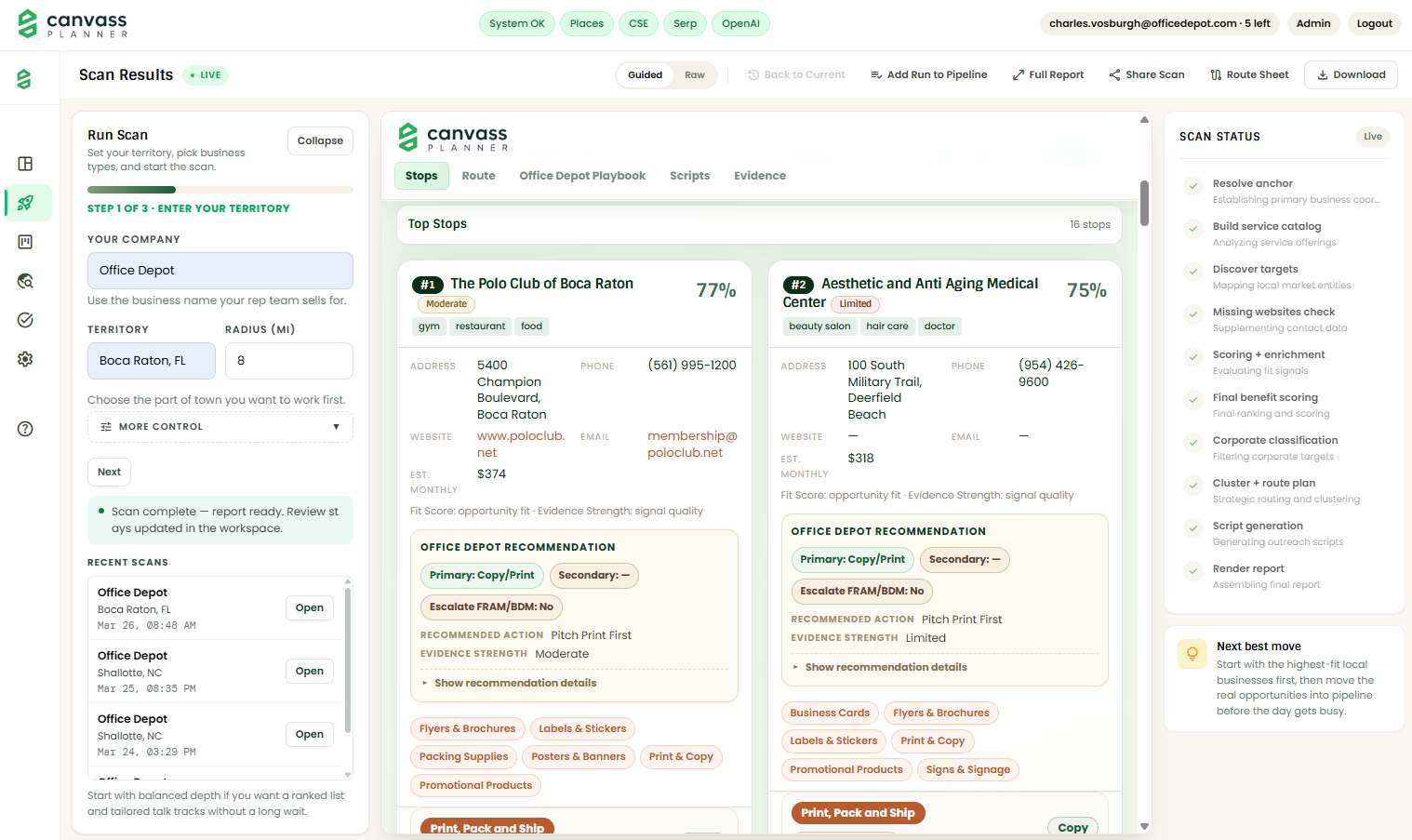The image size is (1412, 840).
Task: Add Run to Pipeline
Action: click(928, 74)
